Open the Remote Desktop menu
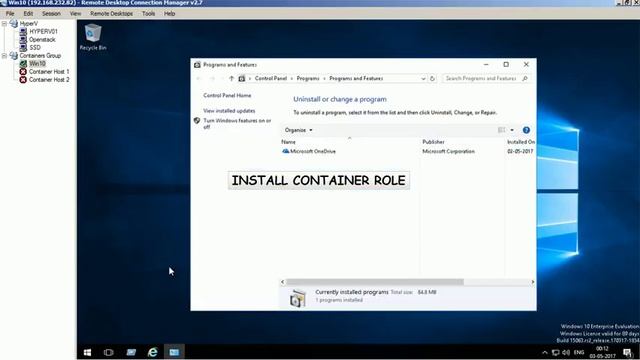The width and height of the screenshot is (640, 360). point(111,13)
